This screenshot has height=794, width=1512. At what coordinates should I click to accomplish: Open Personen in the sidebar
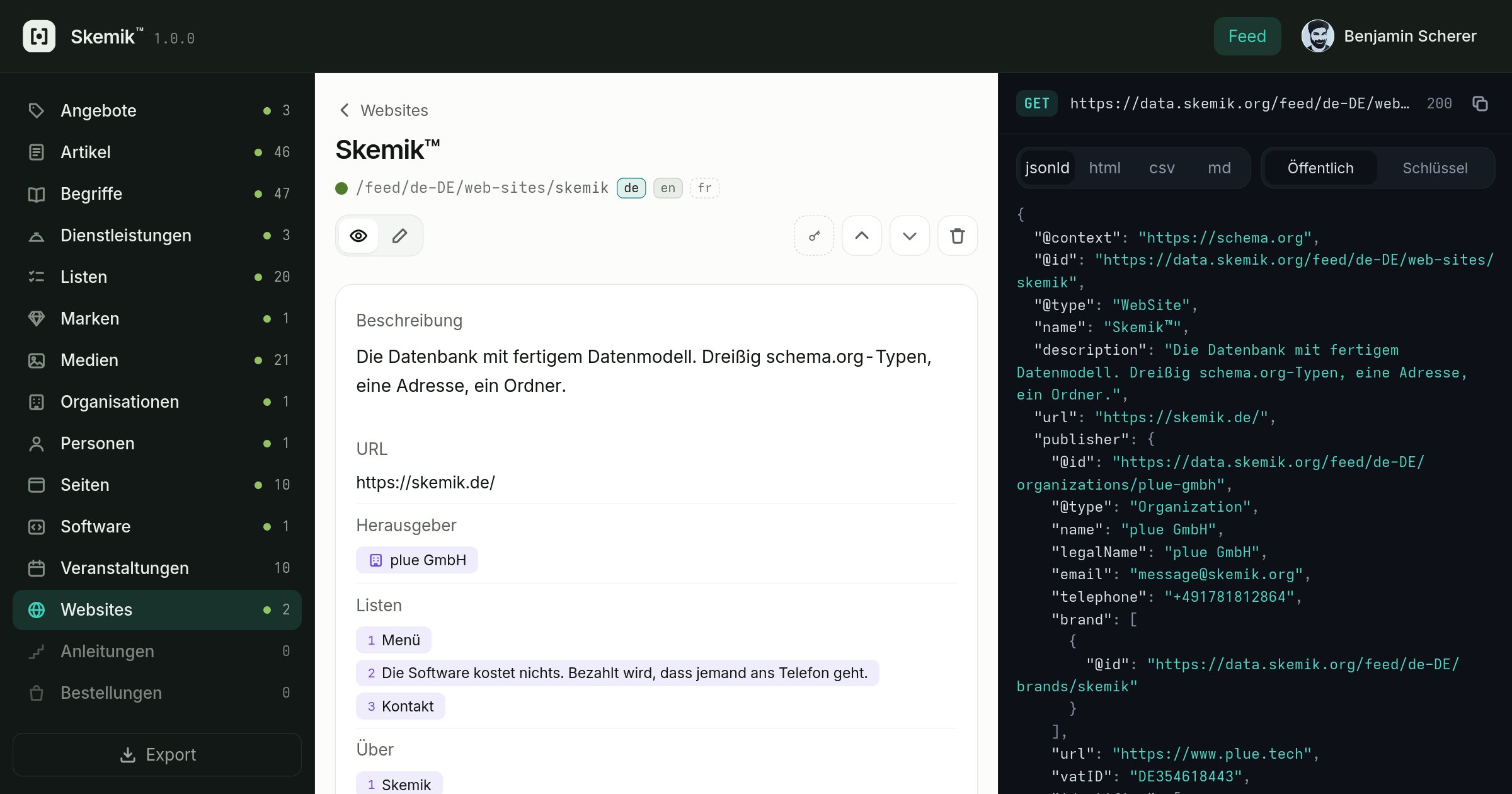(157, 443)
